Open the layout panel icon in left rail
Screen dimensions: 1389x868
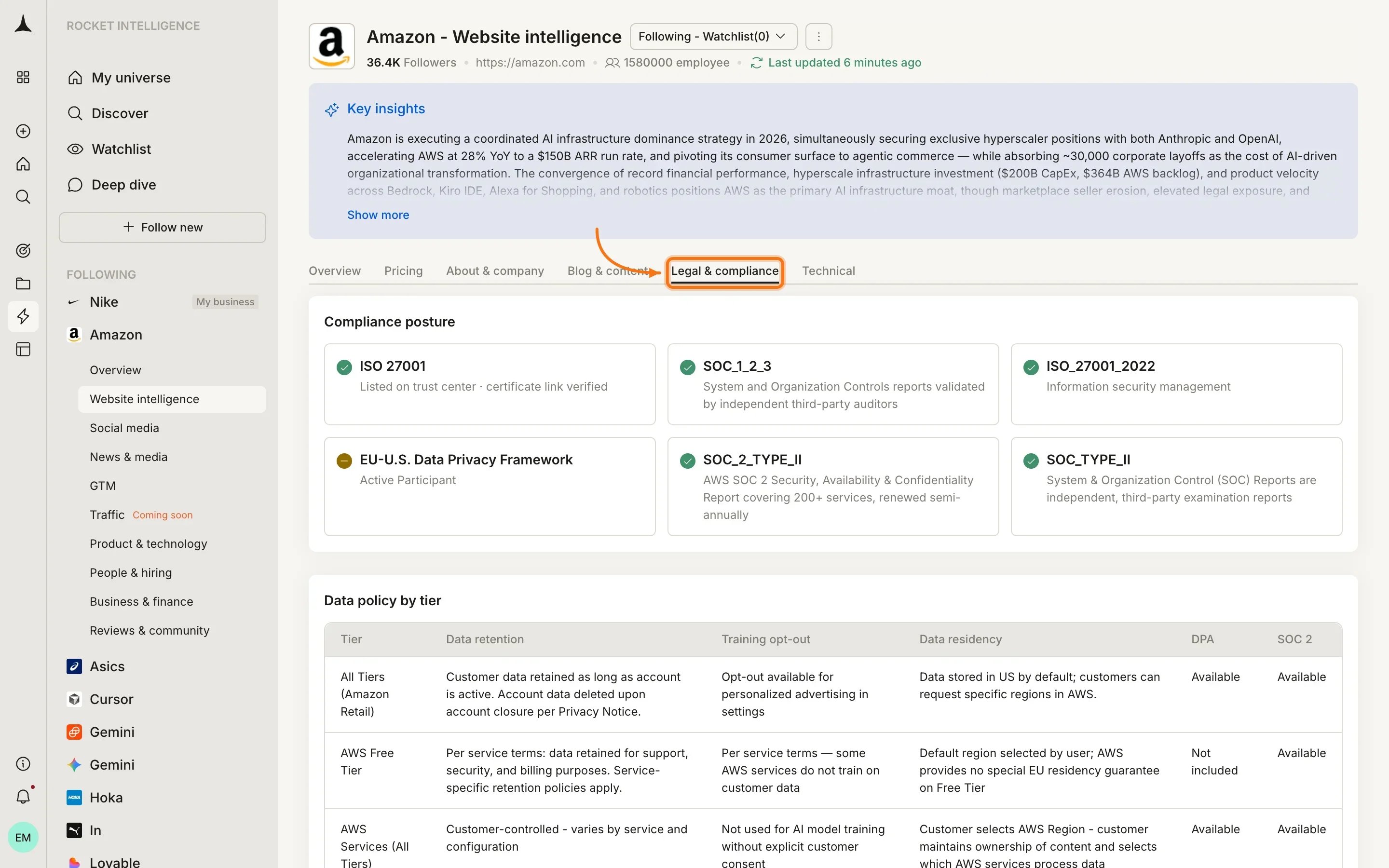[x=23, y=349]
